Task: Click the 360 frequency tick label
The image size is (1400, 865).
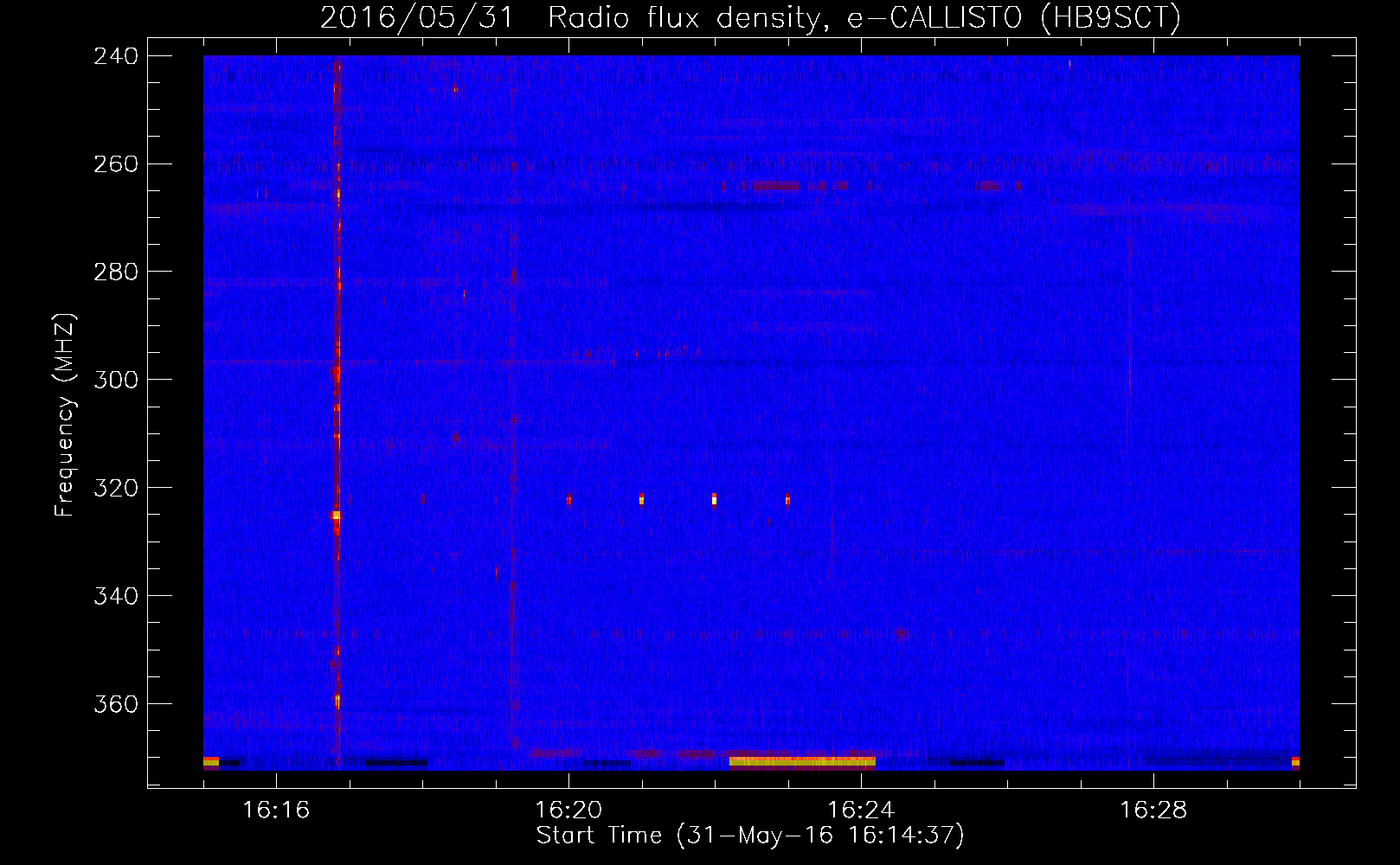Action: point(116,705)
